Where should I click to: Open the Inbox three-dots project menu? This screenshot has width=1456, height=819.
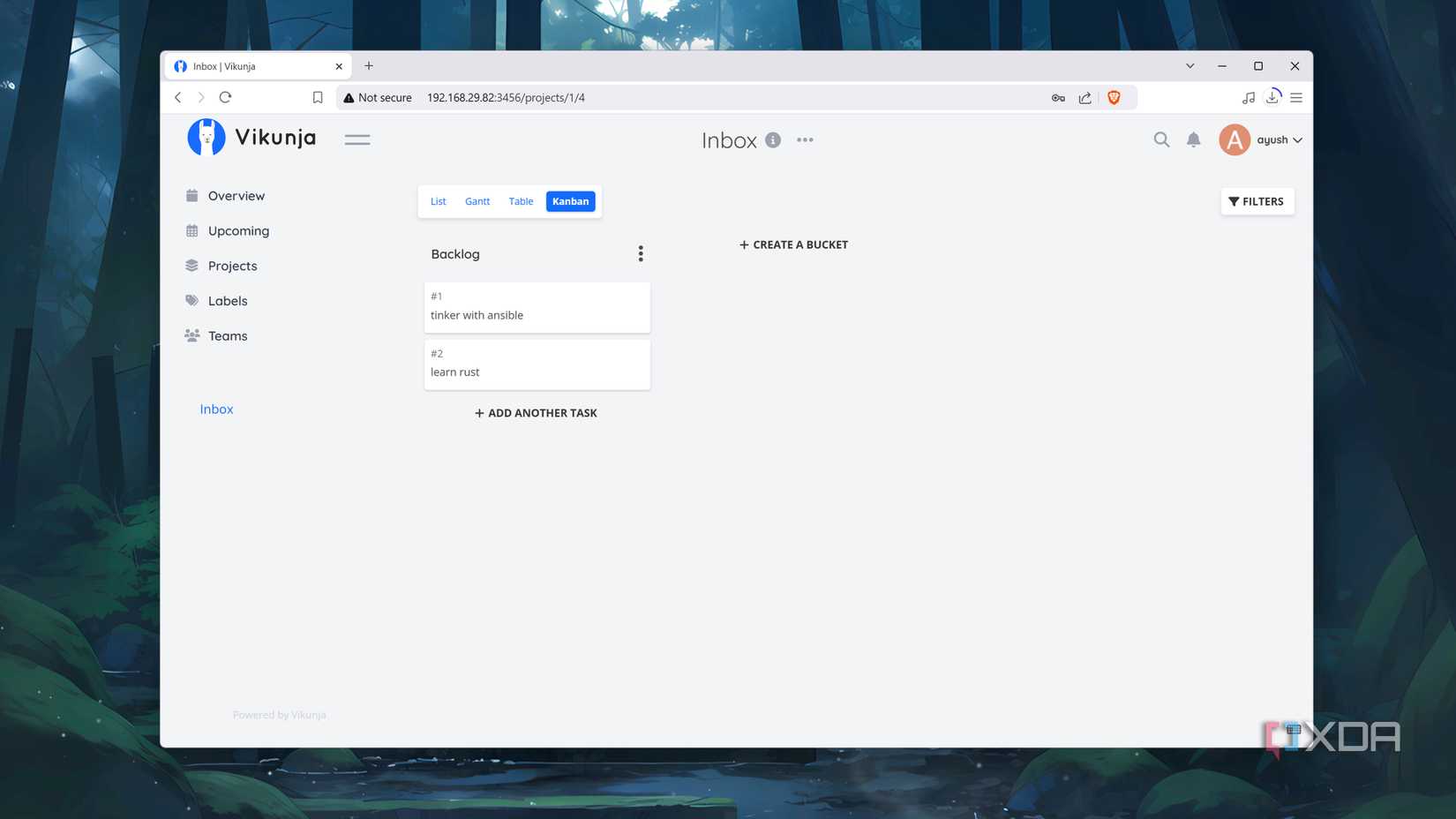coord(805,139)
